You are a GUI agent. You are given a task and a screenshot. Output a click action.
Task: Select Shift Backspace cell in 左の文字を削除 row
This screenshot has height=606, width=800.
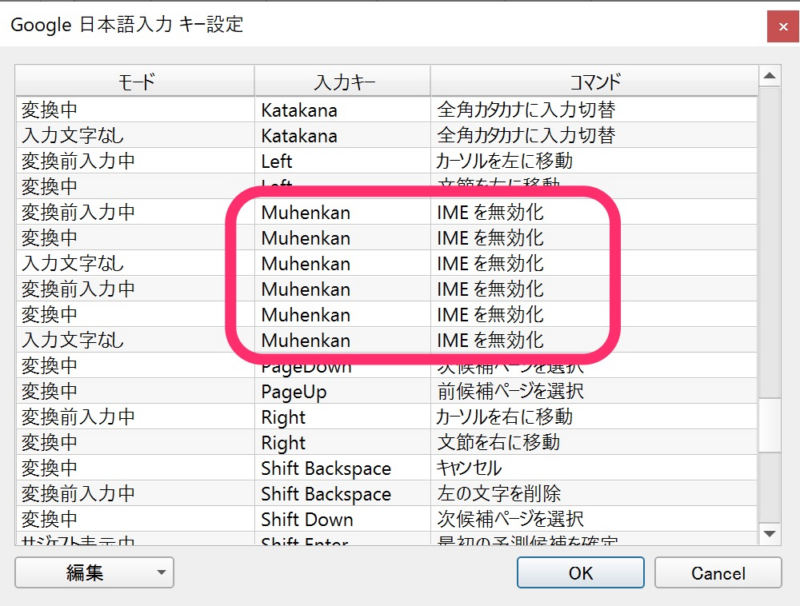click(x=343, y=493)
